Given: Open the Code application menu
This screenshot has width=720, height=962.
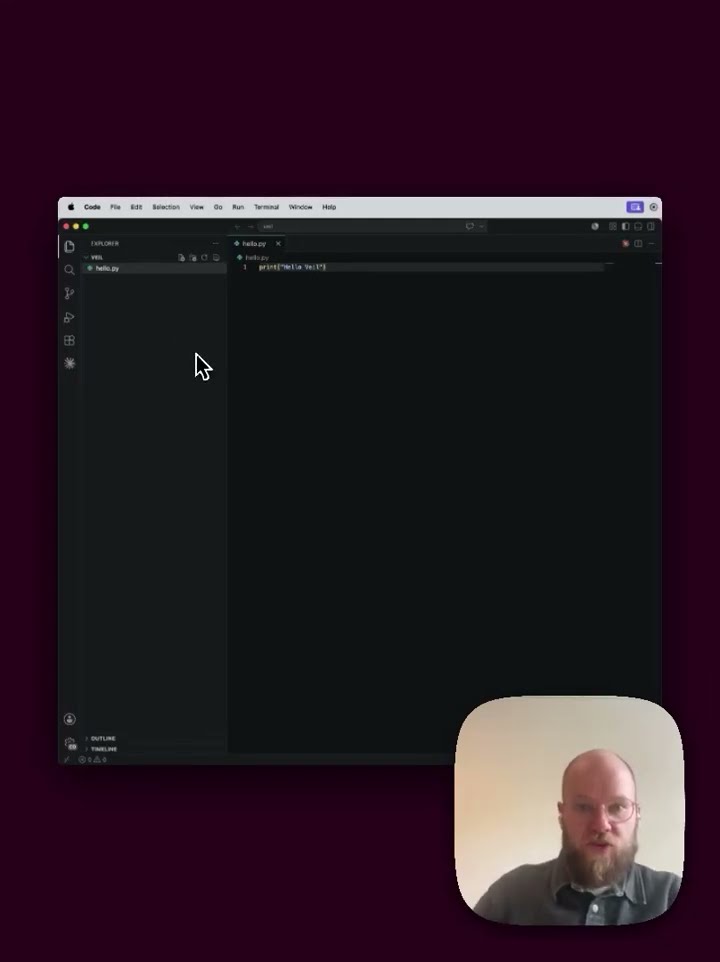Looking at the screenshot, I should click(92, 207).
